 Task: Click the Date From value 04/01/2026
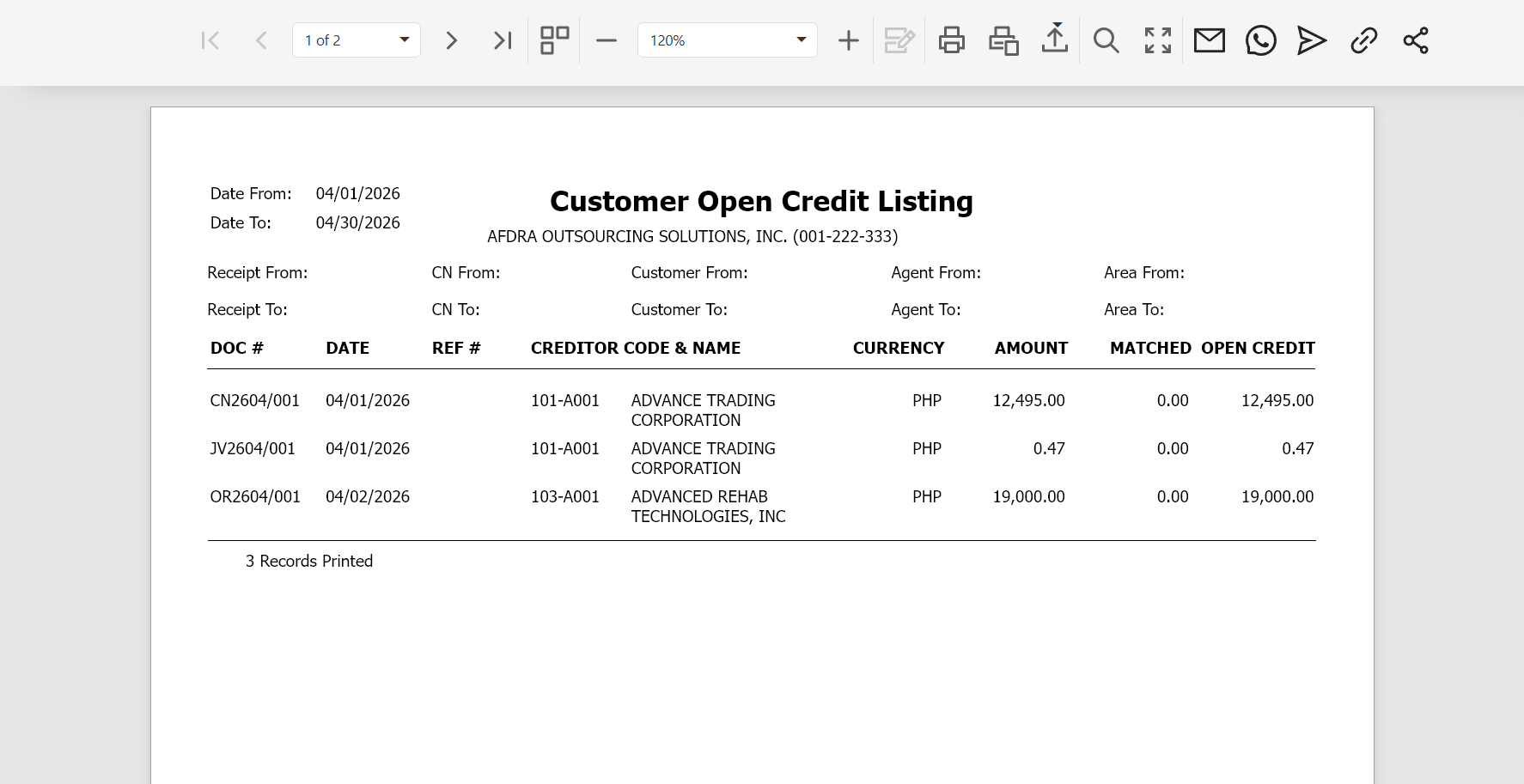pos(358,193)
